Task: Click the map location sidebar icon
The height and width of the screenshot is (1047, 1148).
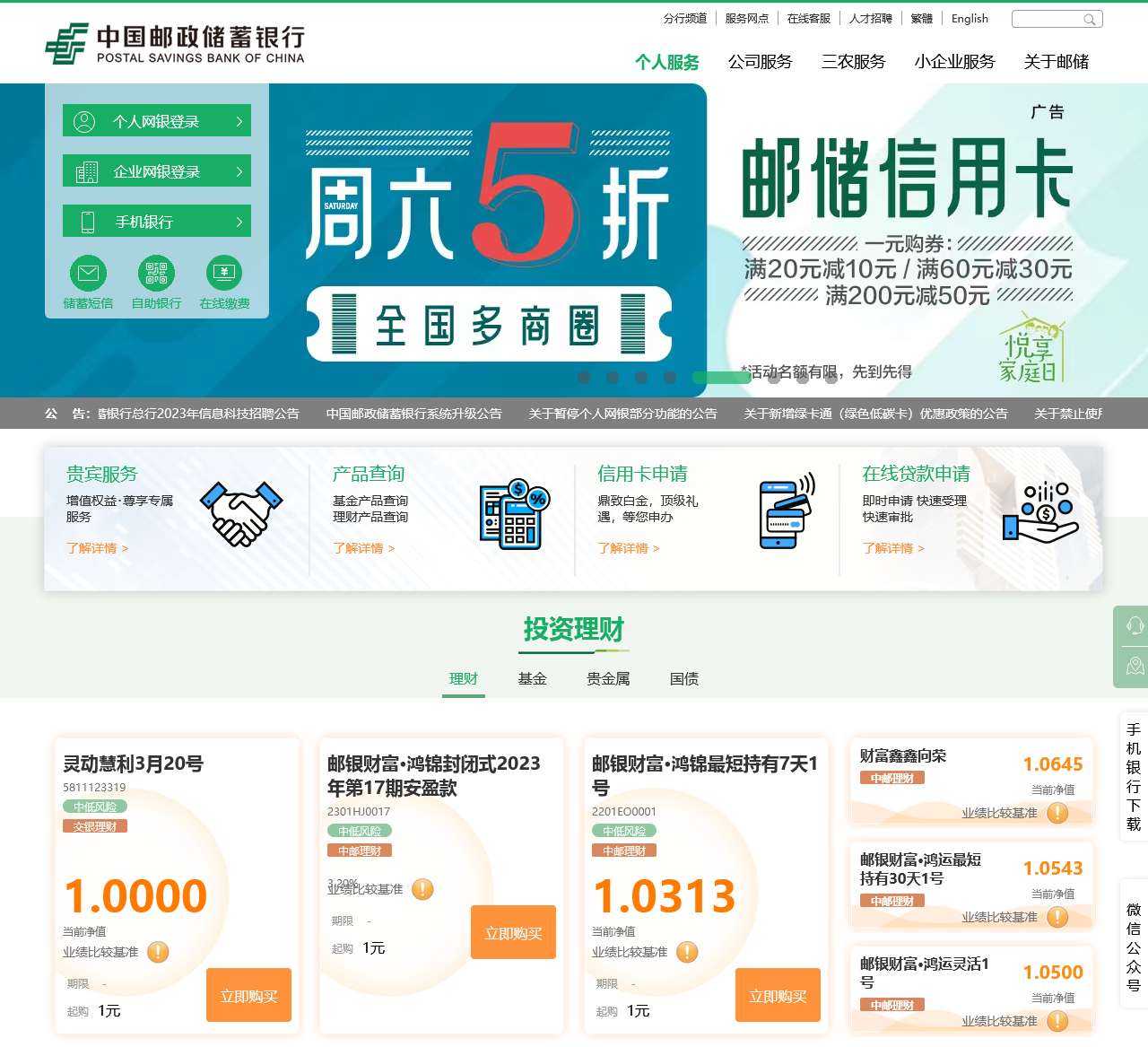Action: click(x=1135, y=666)
